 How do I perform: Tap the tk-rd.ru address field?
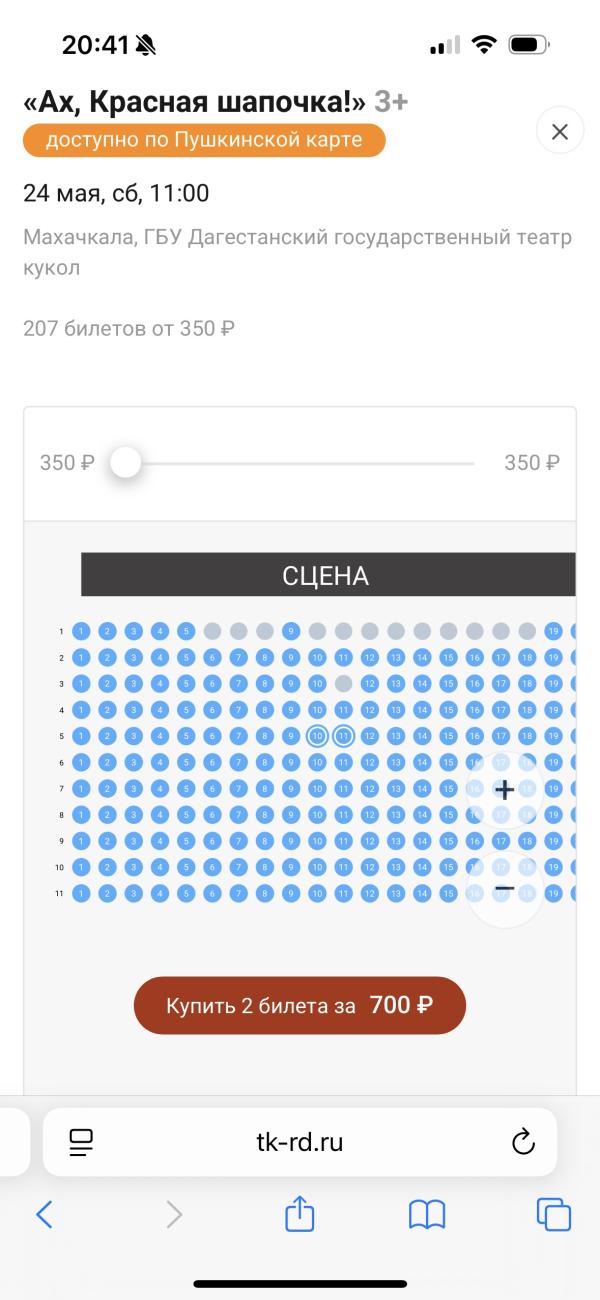(300, 1142)
